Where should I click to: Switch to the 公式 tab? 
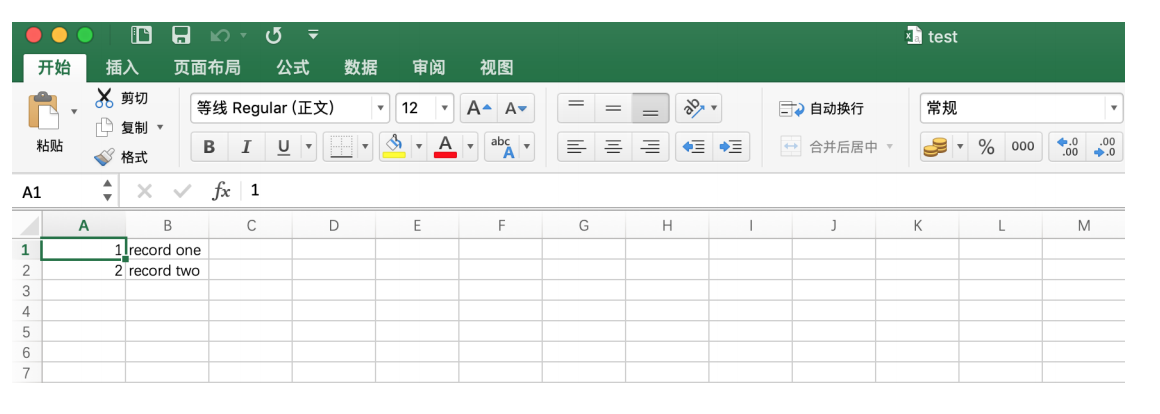tap(292, 68)
